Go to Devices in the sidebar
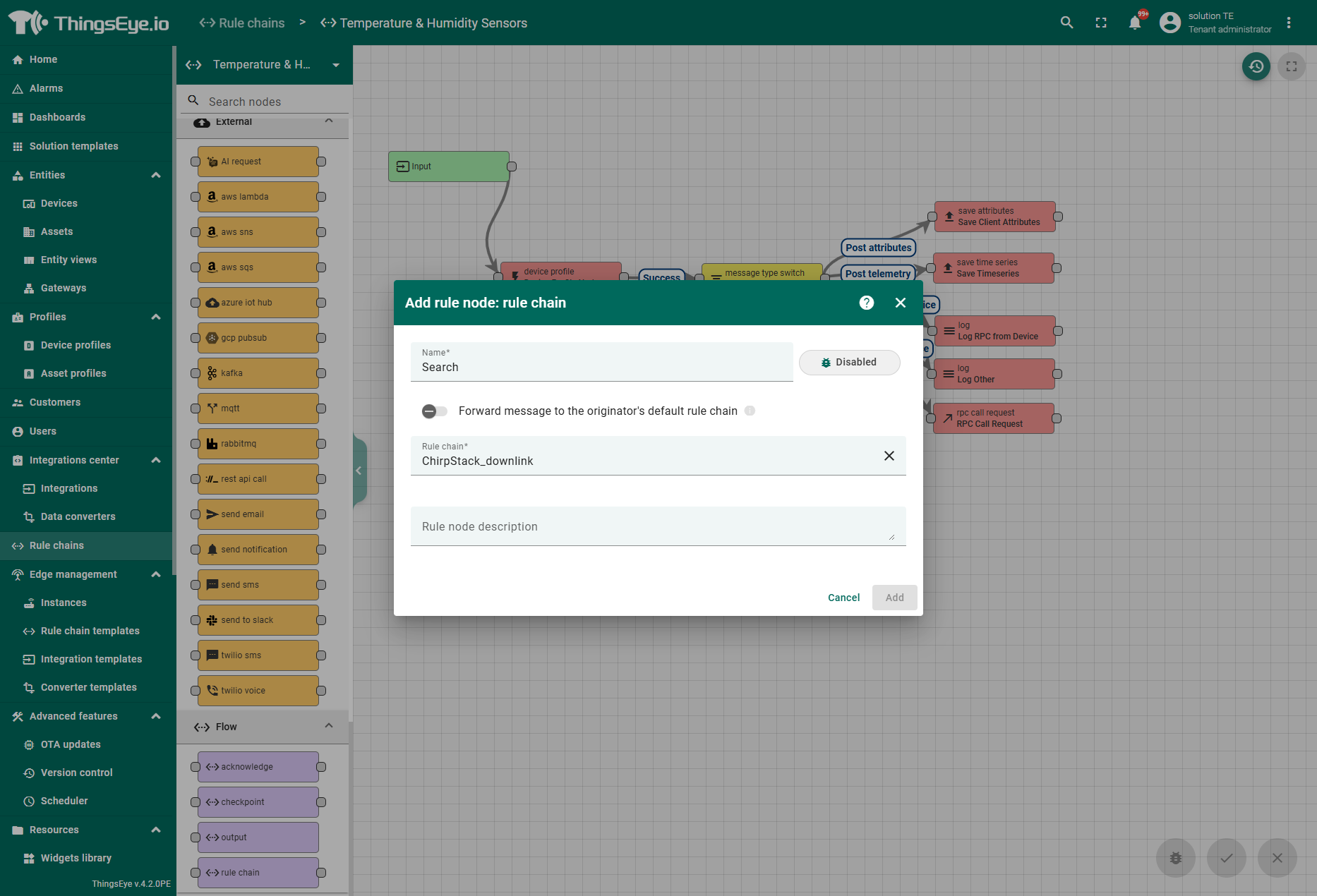1317x896 pixels. 59,203
